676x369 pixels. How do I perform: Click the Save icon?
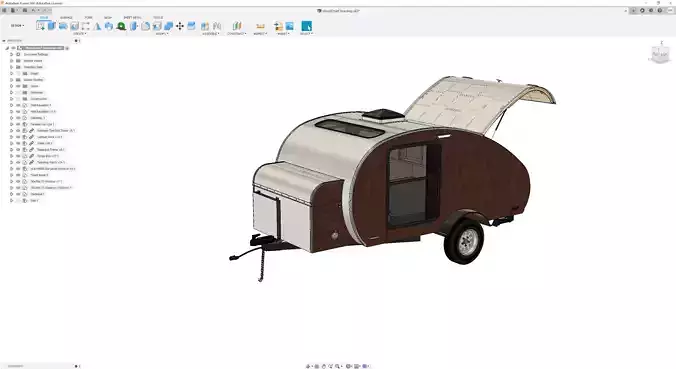click(25, 10)
